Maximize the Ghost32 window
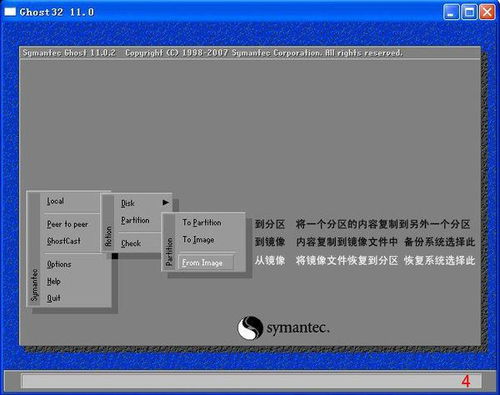The height and width of the screenshot is (395, 500). 469,12
